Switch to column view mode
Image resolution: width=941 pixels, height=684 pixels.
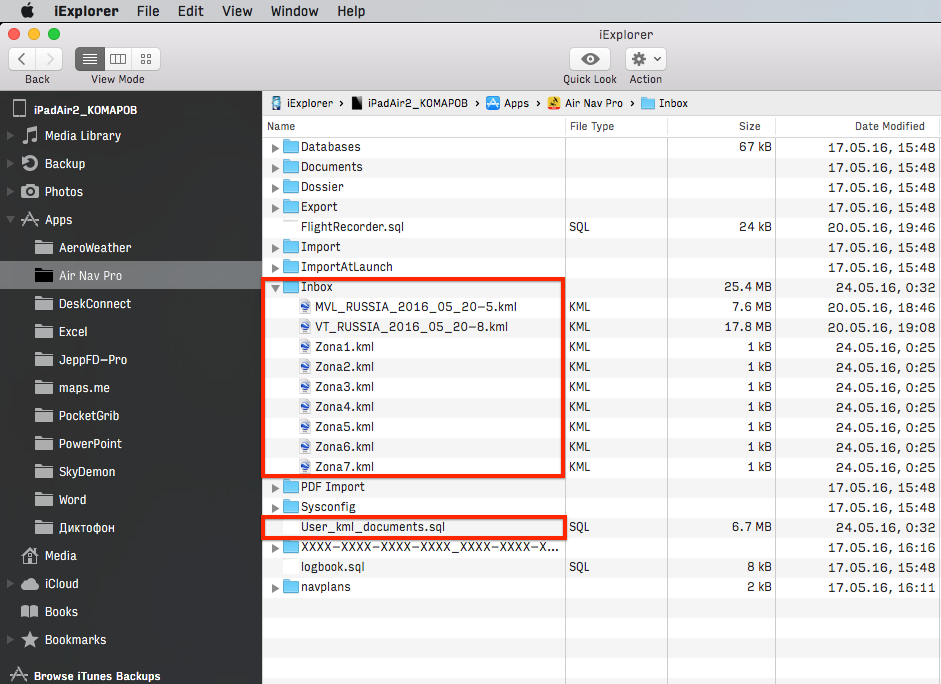118,59
